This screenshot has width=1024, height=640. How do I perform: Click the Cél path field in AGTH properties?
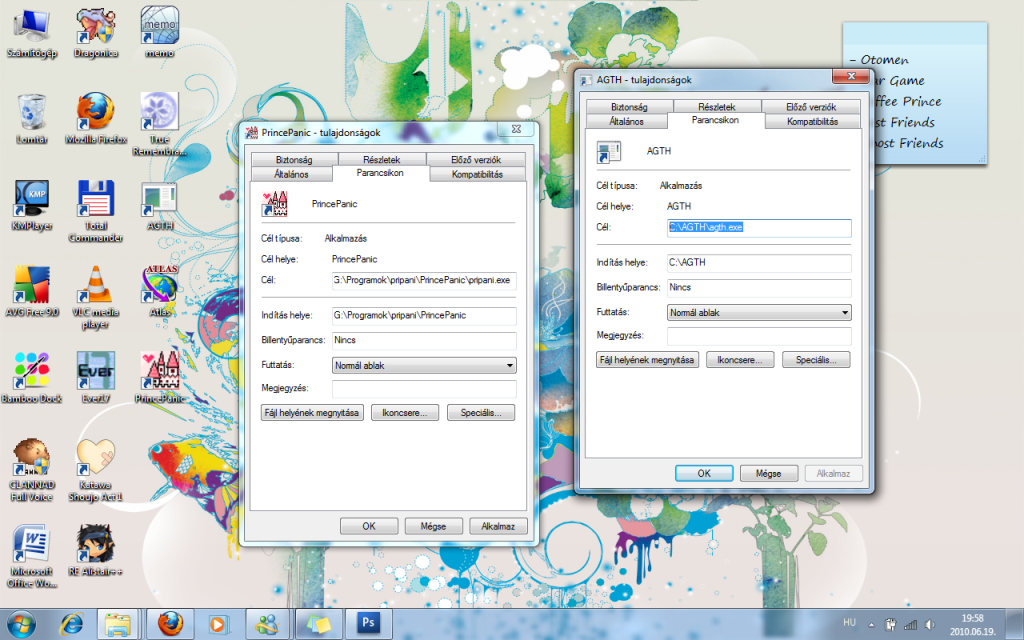click(759, 227)
